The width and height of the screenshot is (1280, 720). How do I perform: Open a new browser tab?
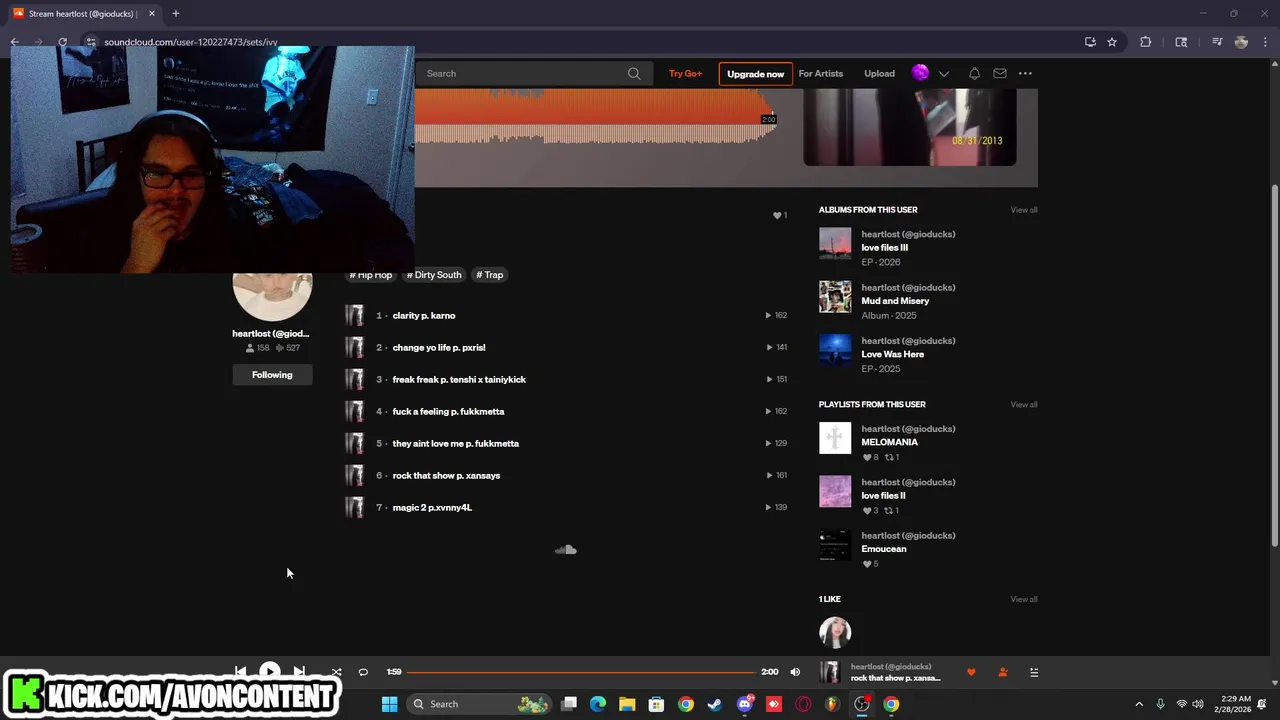pos(175,14)
